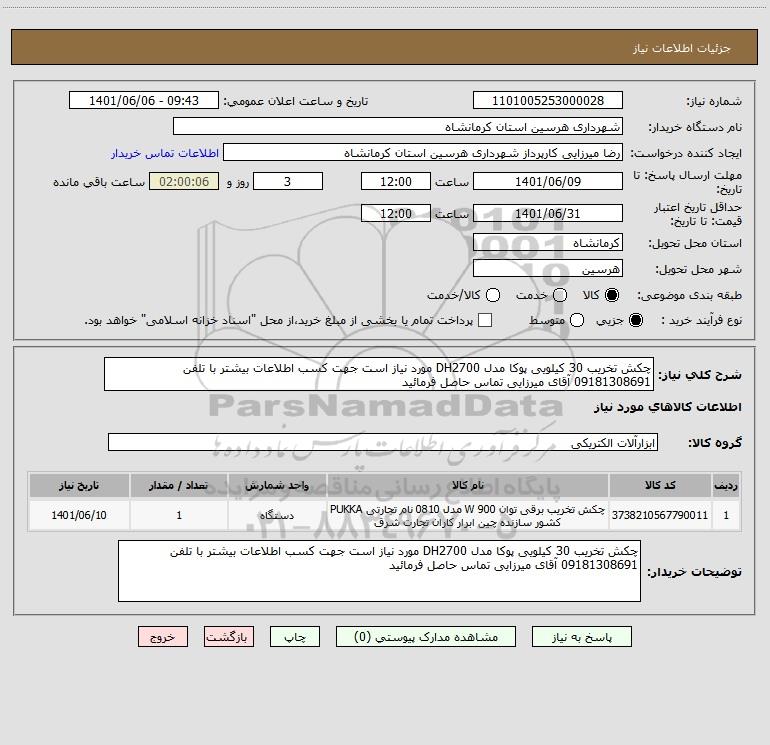
Task: Select the جزیی purchase type radio
Action: [636, 320]
